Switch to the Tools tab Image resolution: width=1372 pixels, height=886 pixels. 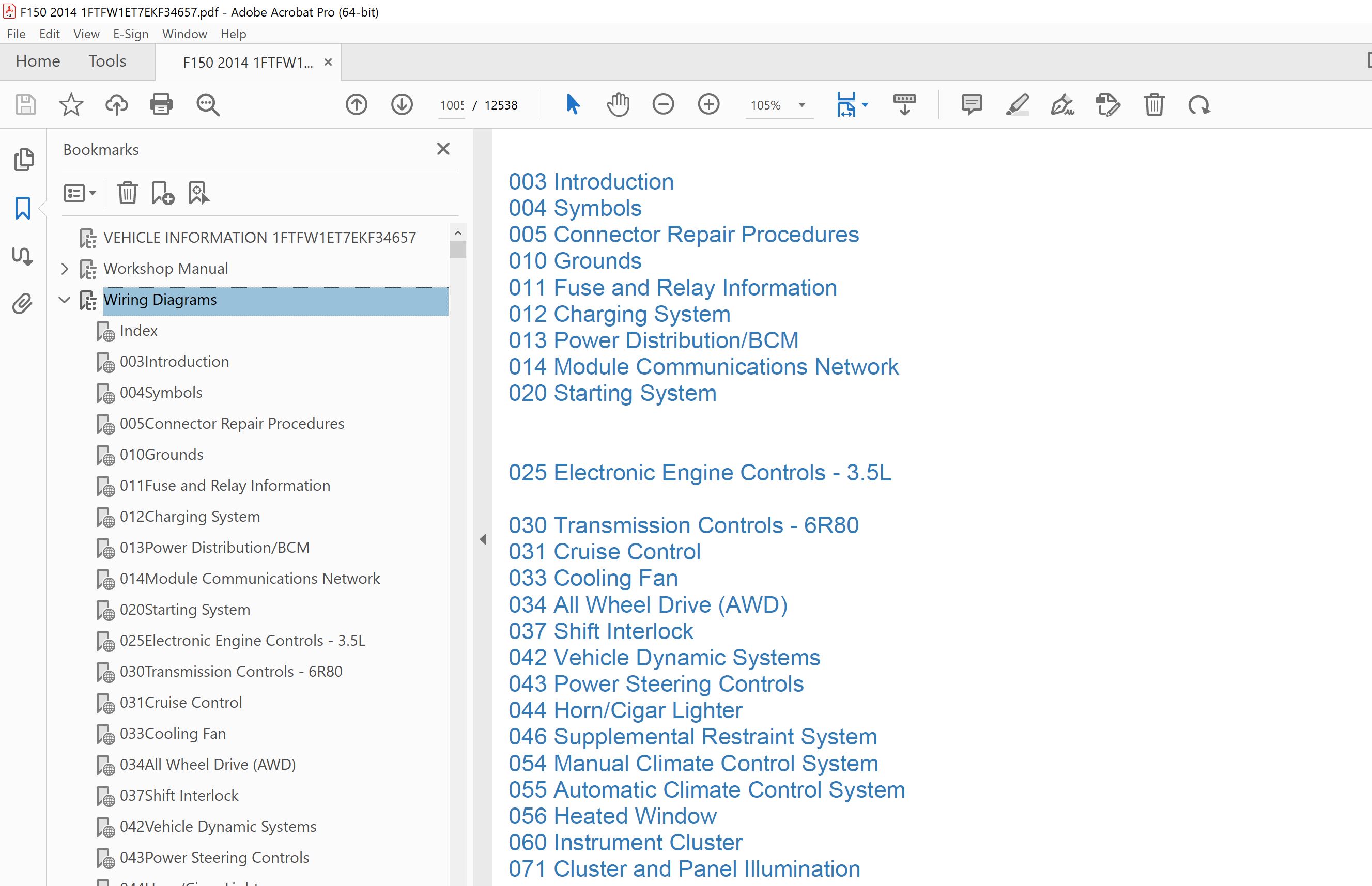pos(107,61)
